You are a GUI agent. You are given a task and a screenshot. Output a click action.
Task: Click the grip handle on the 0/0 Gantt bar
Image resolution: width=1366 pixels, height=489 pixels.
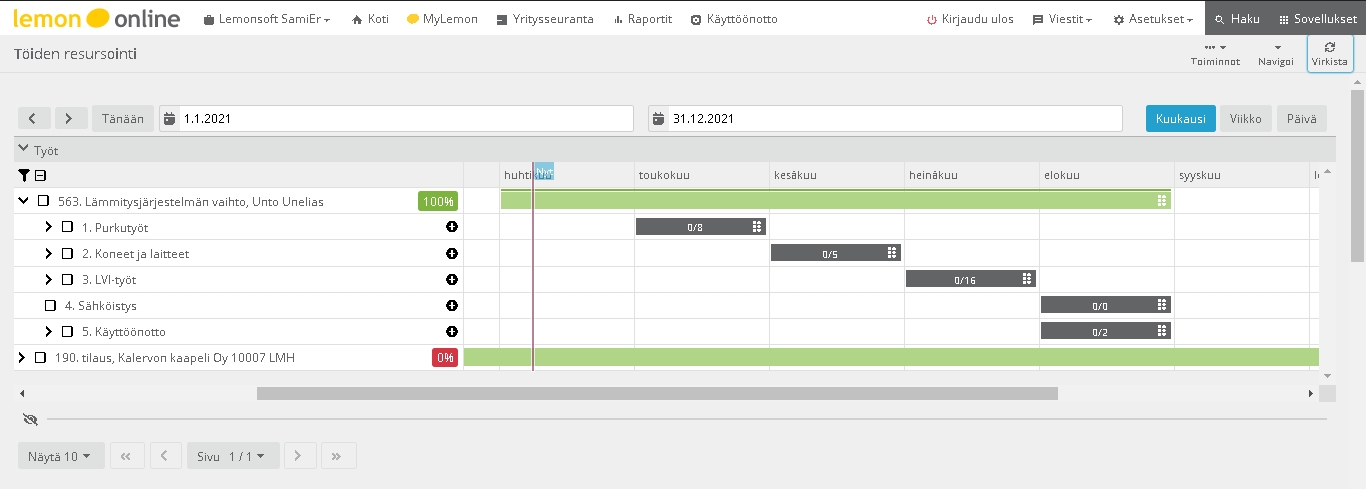(1162, 305)
